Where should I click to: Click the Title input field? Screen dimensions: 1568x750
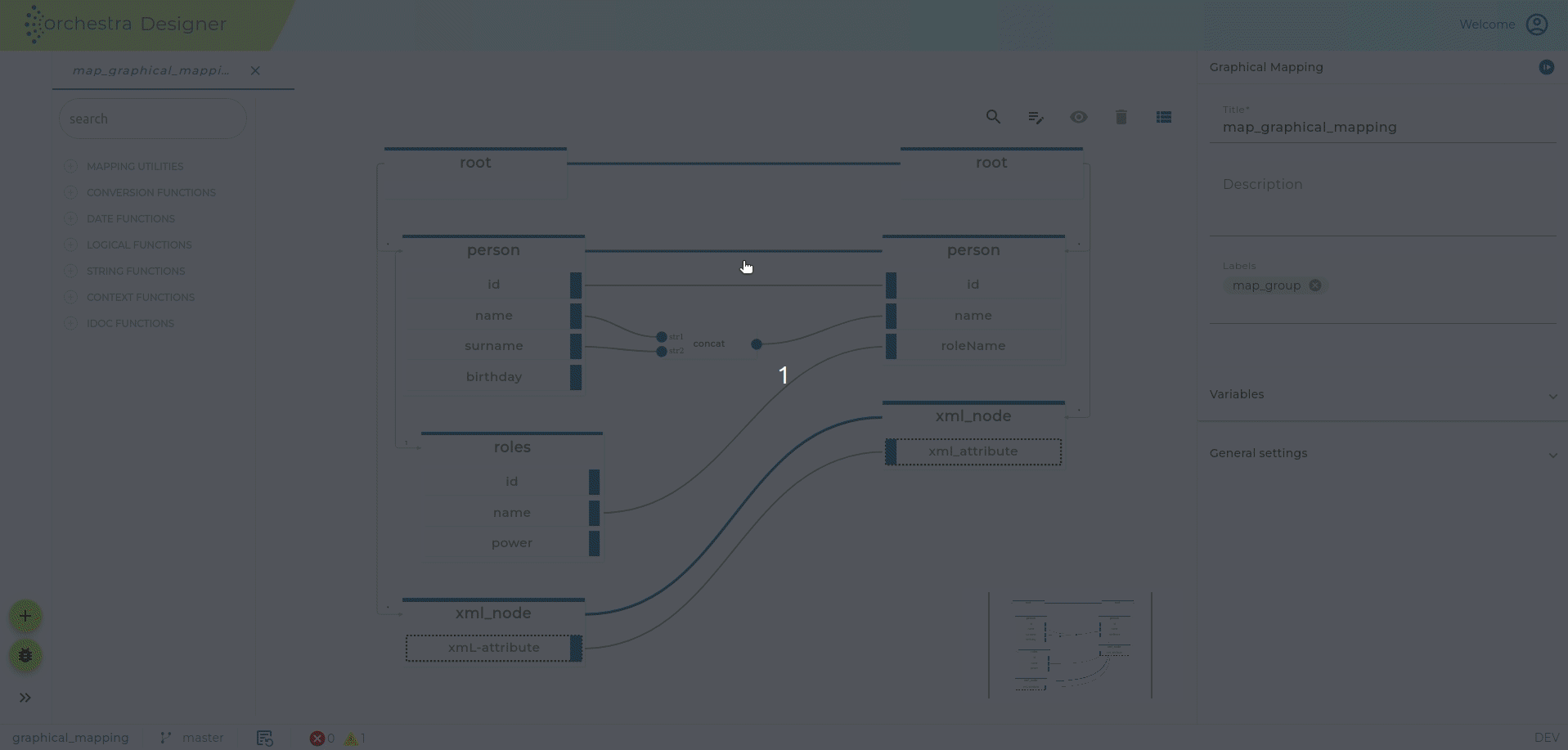1382,127
